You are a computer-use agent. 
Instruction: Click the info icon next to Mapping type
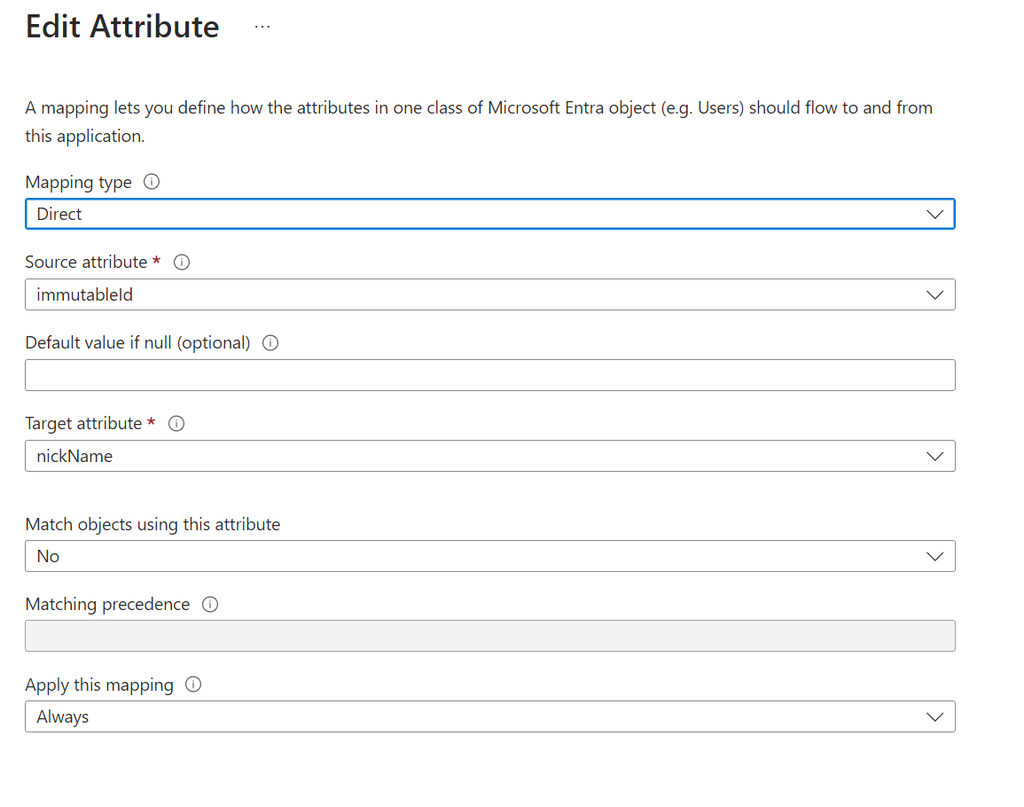coord(152,182)
